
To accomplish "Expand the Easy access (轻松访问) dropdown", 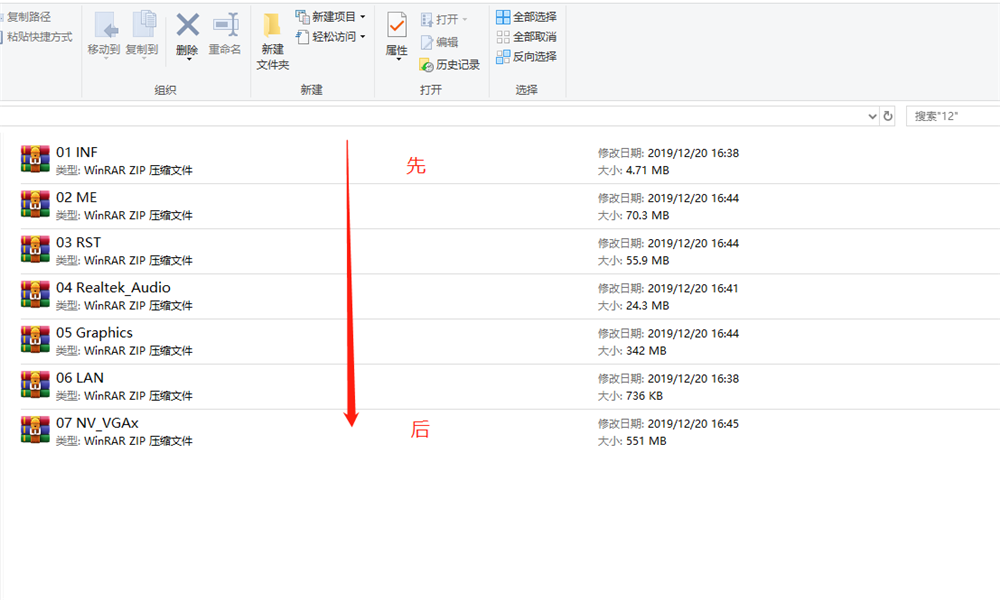I will click(331, 37).
